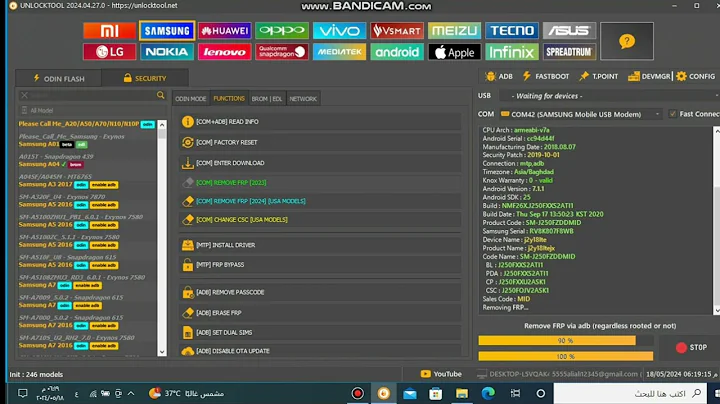Select the Spreadtrum brand logo
The height and width of the screenshot is (404, 720).
coord(569,52)
